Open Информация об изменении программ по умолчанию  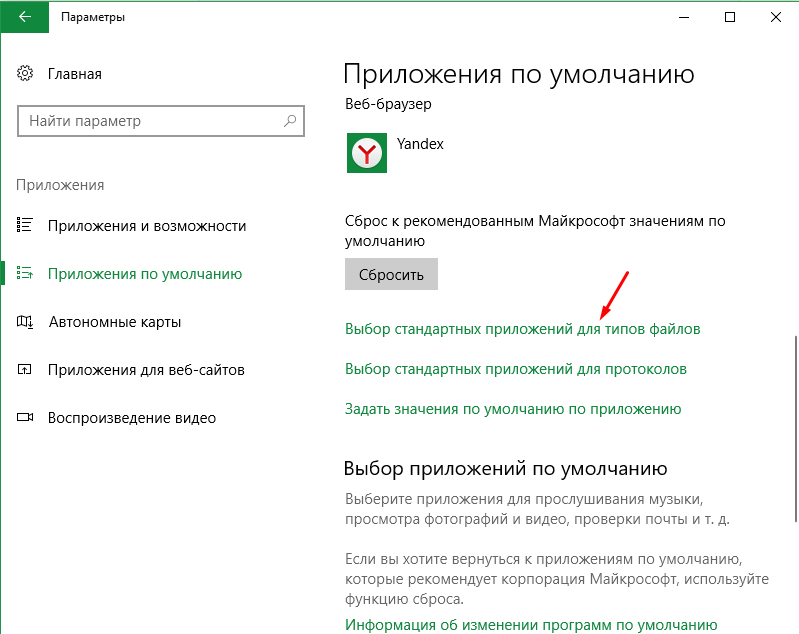click(531, 625)
